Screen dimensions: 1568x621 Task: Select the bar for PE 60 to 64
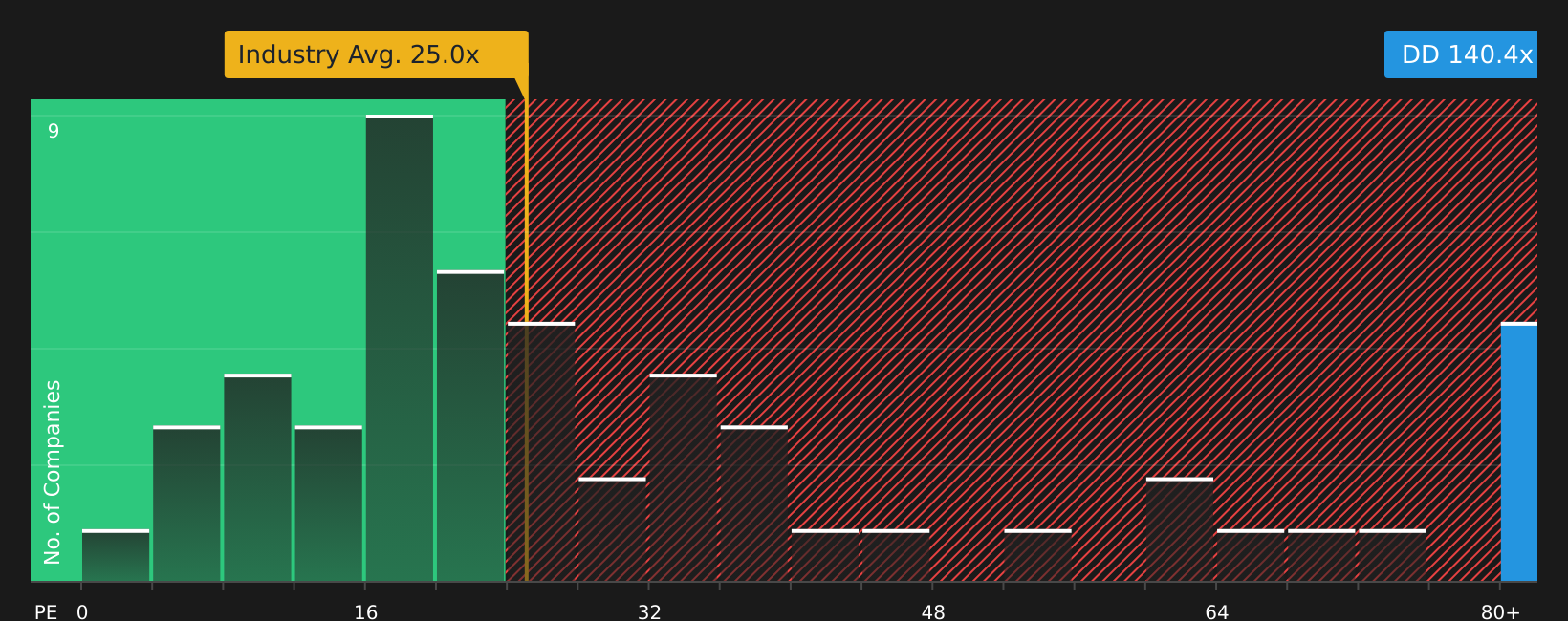click(x=1180, y=529)
